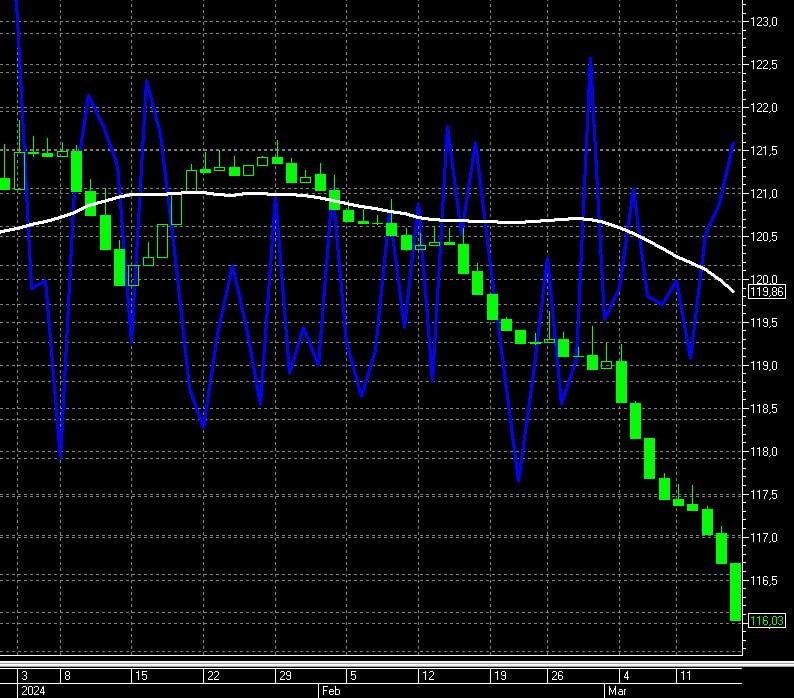
Task: Click the 119,5 price axis label
Action: pyautogui.click(x=764, y=323)
